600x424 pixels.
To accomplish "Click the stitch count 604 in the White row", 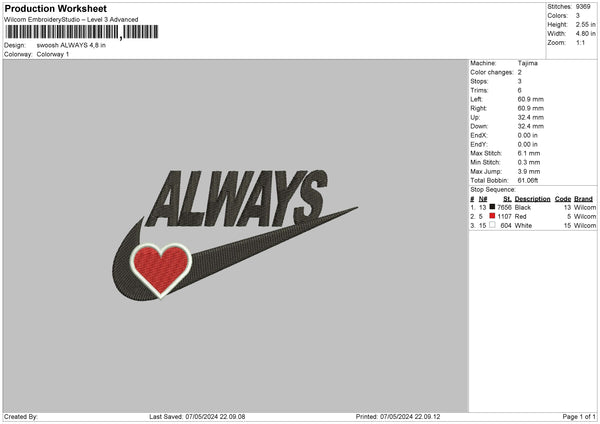I will click(x=506, y=226).
